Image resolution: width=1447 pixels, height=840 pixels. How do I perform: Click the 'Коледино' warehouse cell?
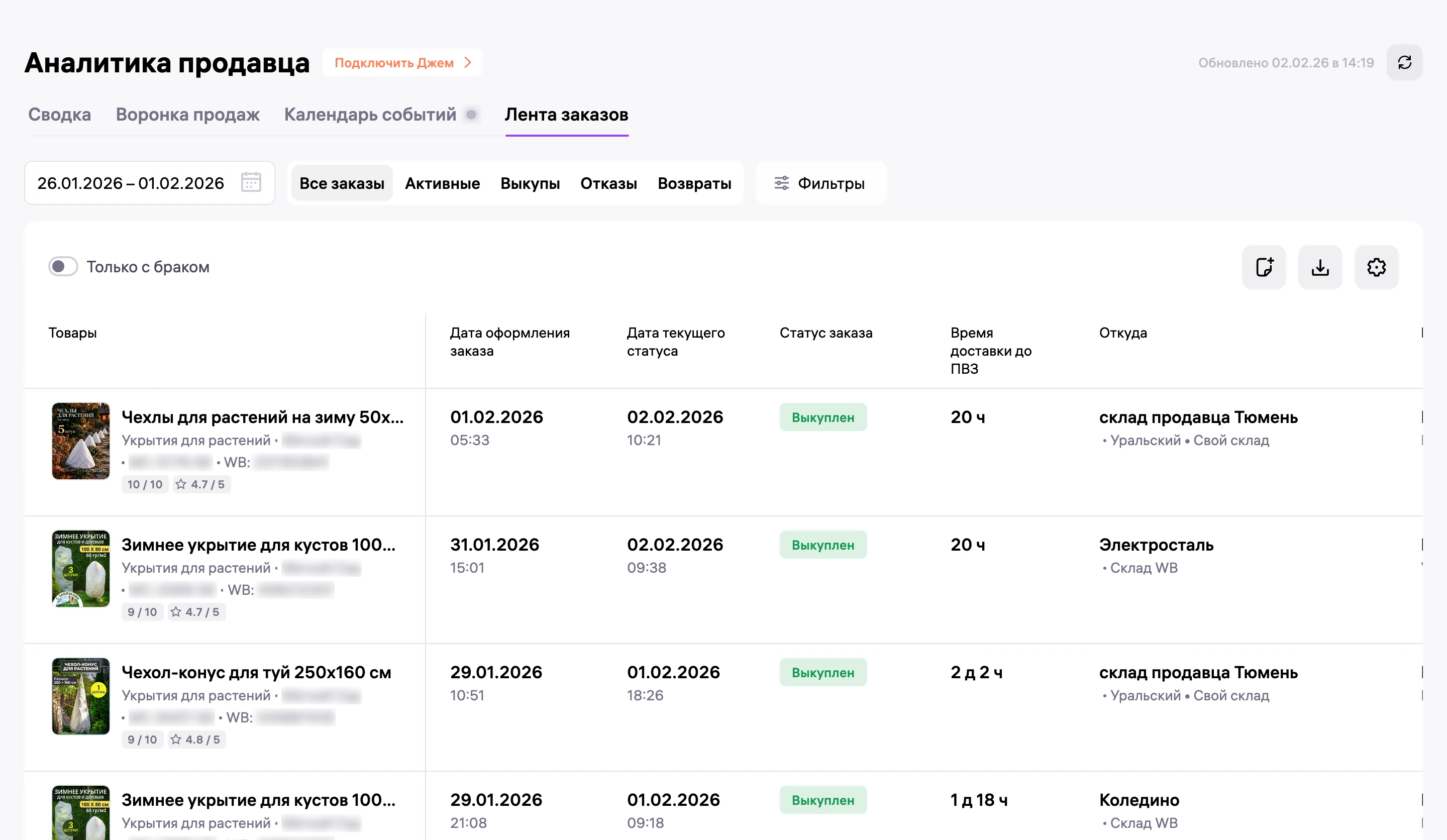click(1139, 799)
